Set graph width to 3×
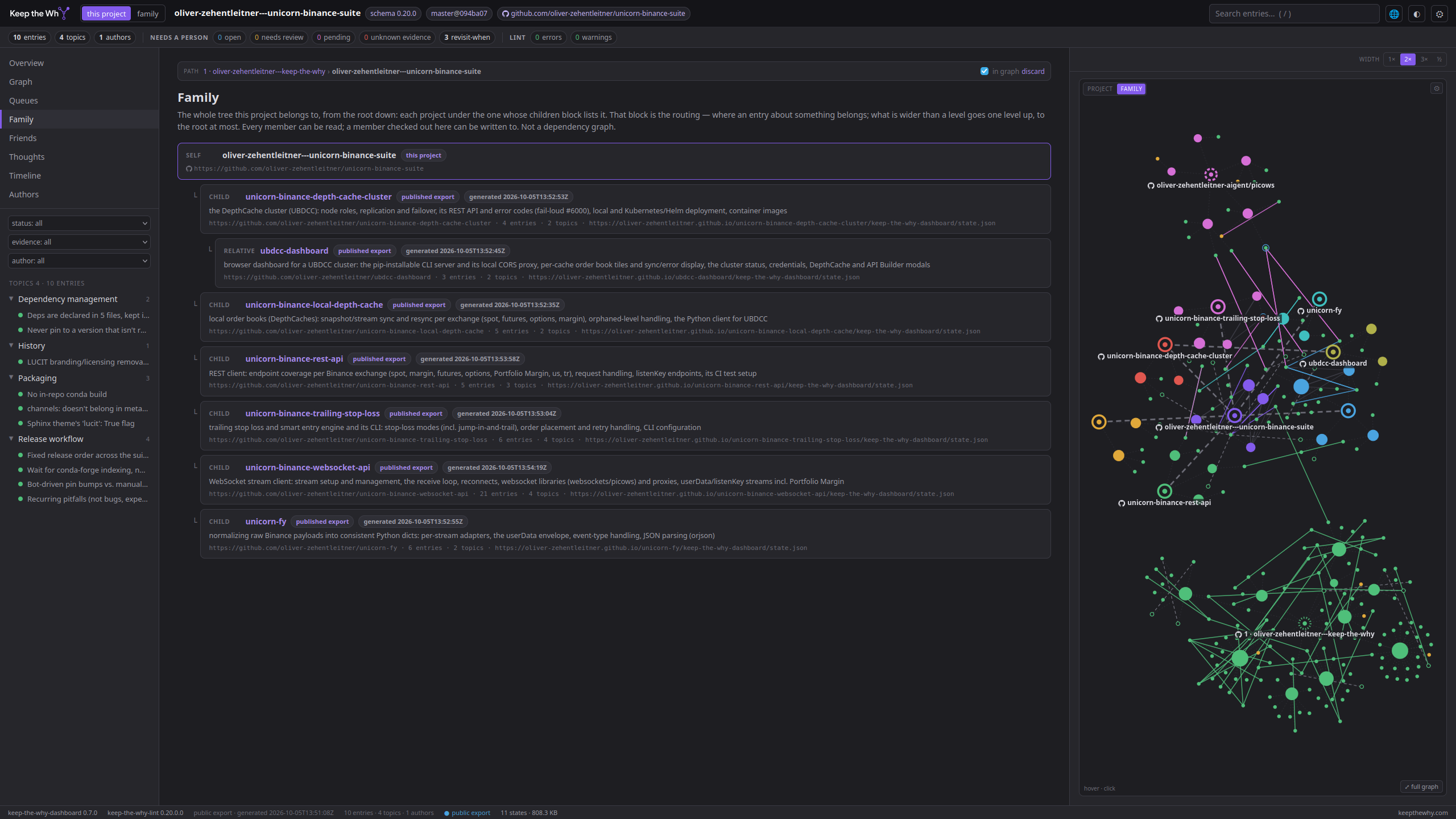Image resolution: width=1456 pixels, height=819 pixels. click(1424, 59)
